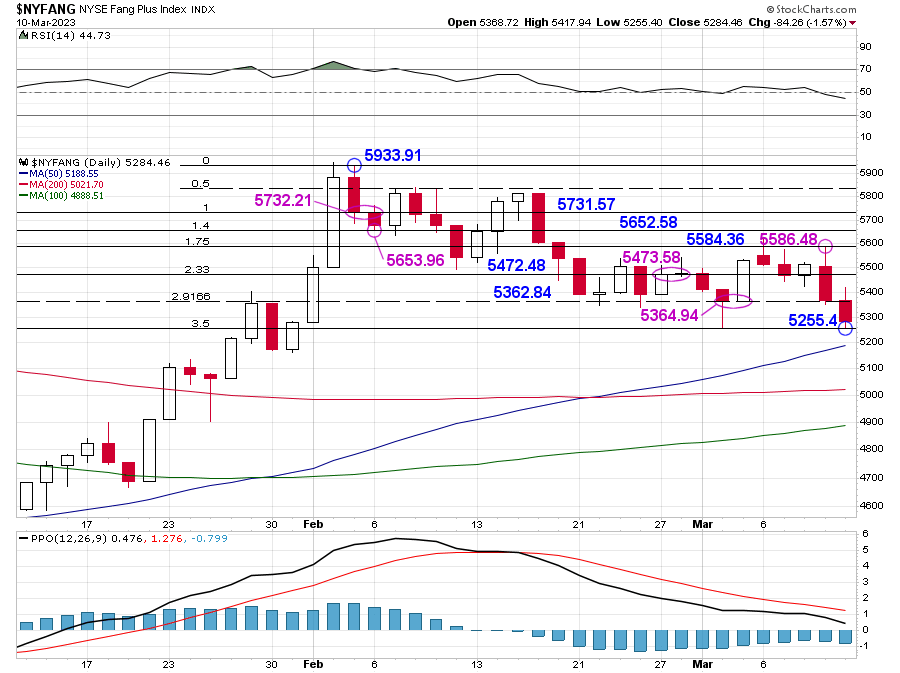Click the 1.4 Fibonacci level label
The height and width of the screenshot is (673, 900).
tap(201, 225)
